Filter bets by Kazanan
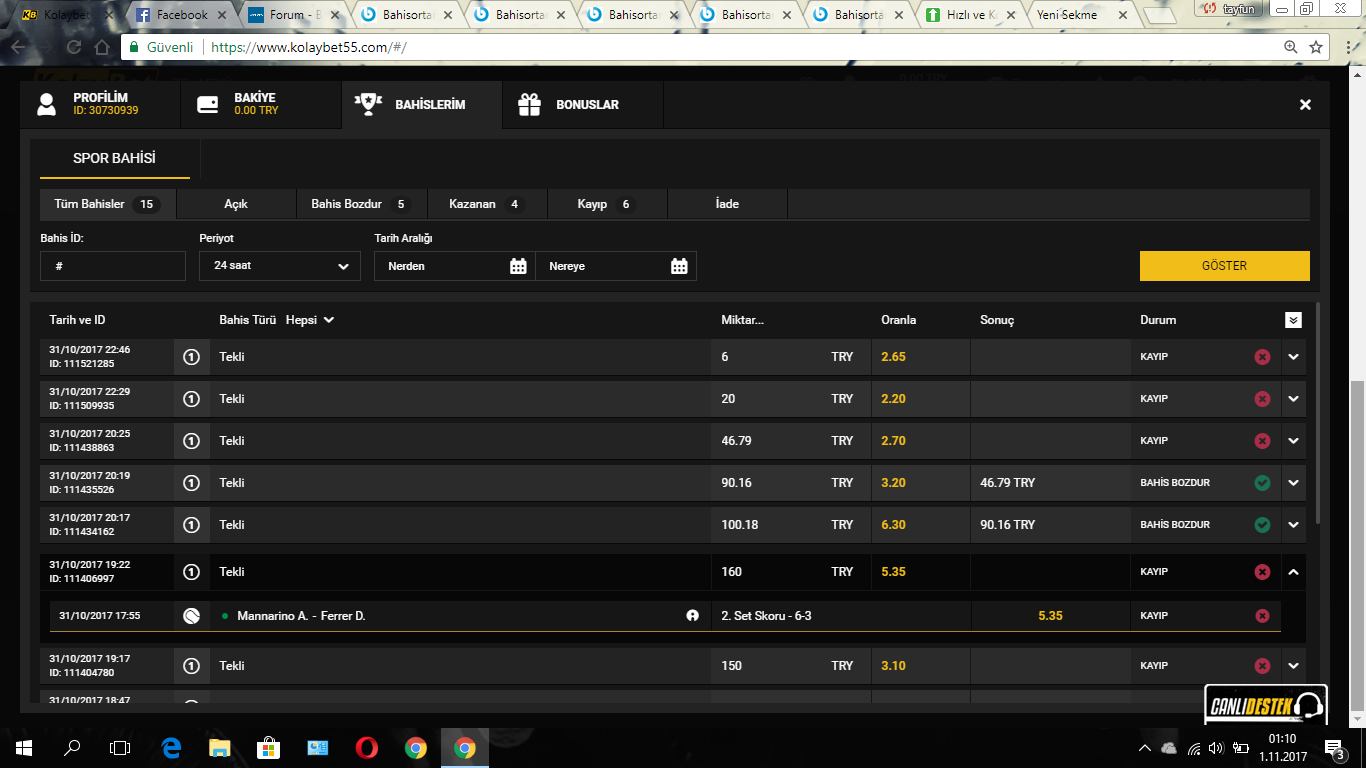 [x=487, y=204]
